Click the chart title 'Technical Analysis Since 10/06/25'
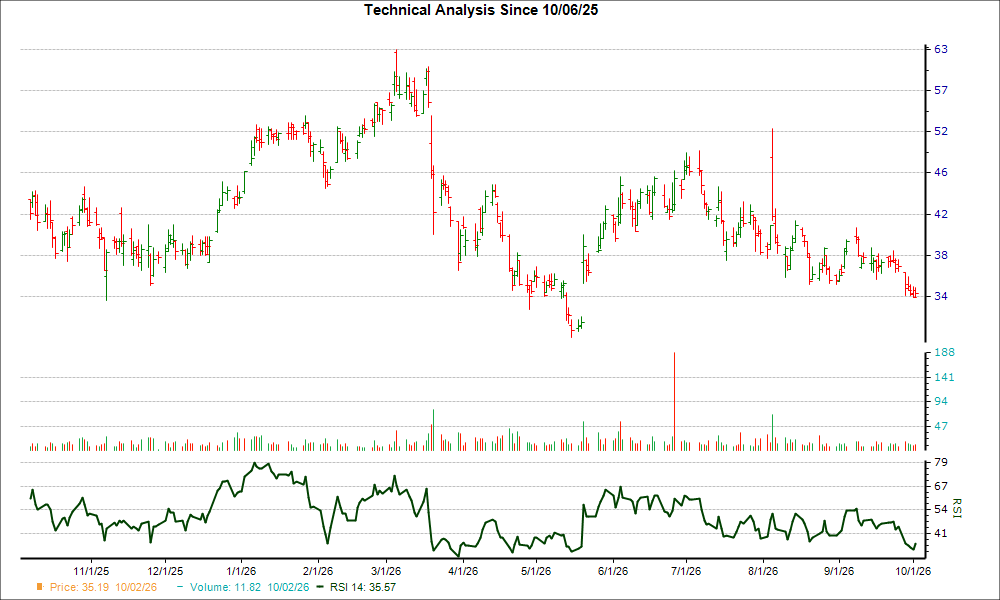1000x600 pixels. point(481,10)
